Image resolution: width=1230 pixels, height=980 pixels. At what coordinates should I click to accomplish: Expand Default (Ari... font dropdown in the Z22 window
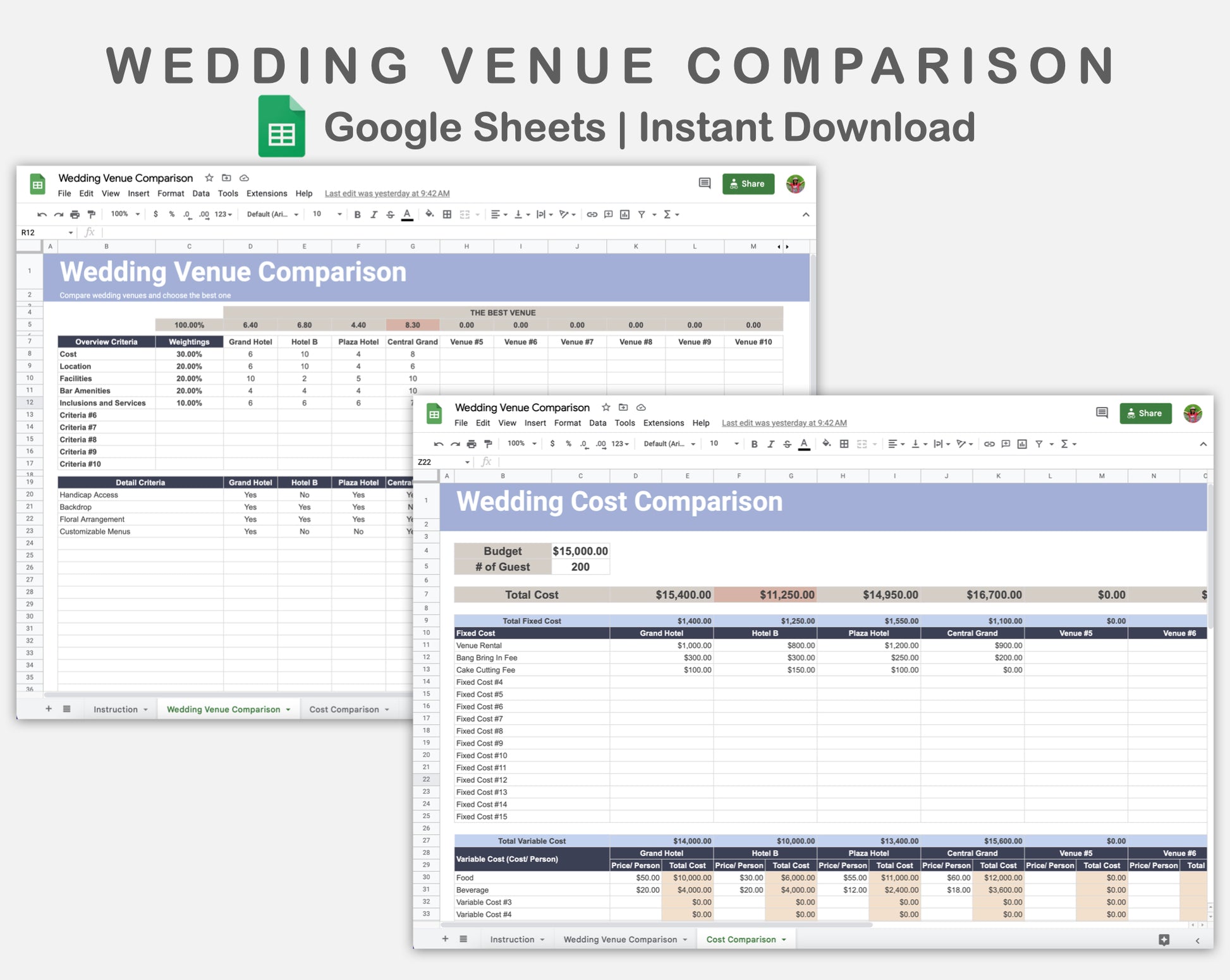click(x=669, y=444)
